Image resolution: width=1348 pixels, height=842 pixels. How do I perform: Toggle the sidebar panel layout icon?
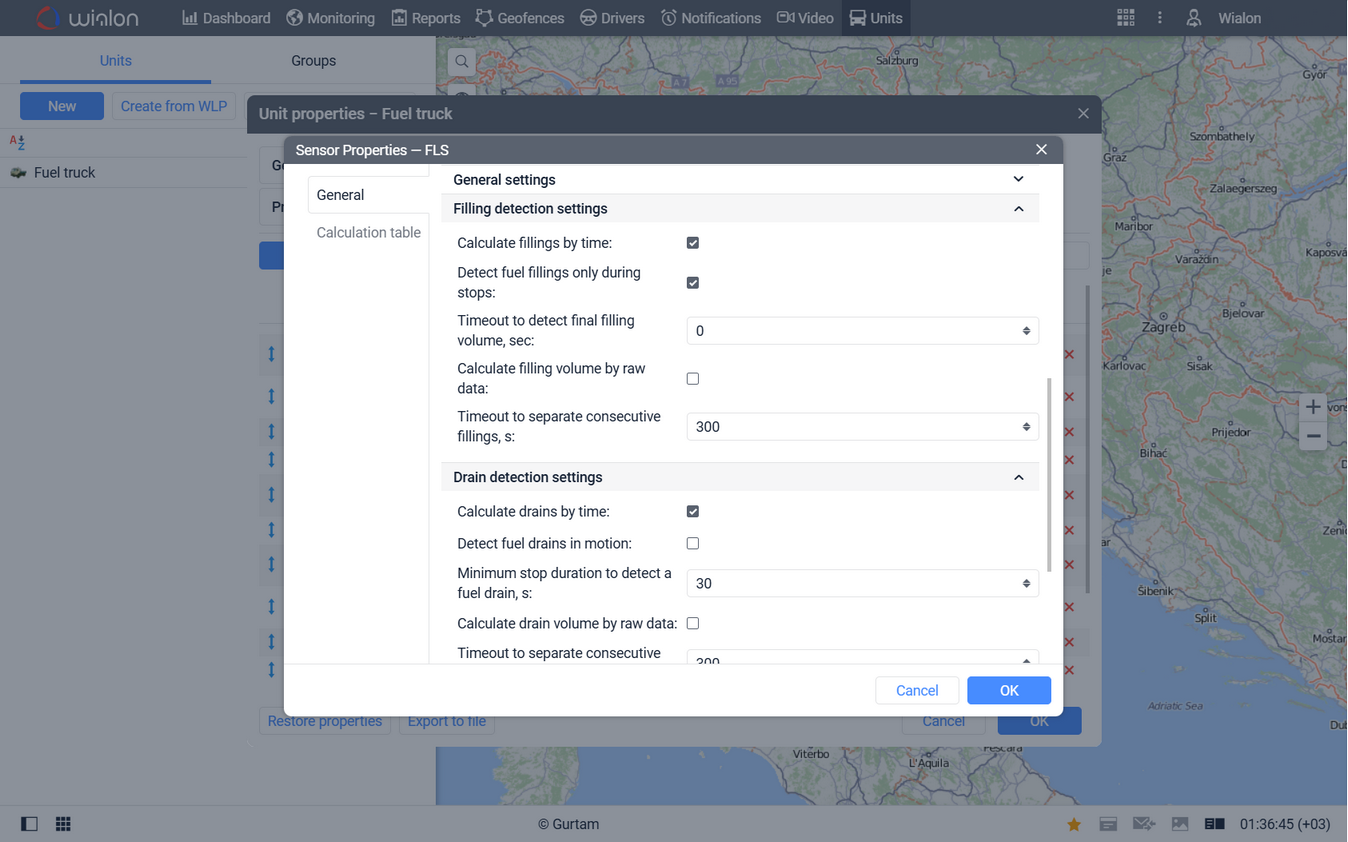pyautogui.click(x=29, y=824)
